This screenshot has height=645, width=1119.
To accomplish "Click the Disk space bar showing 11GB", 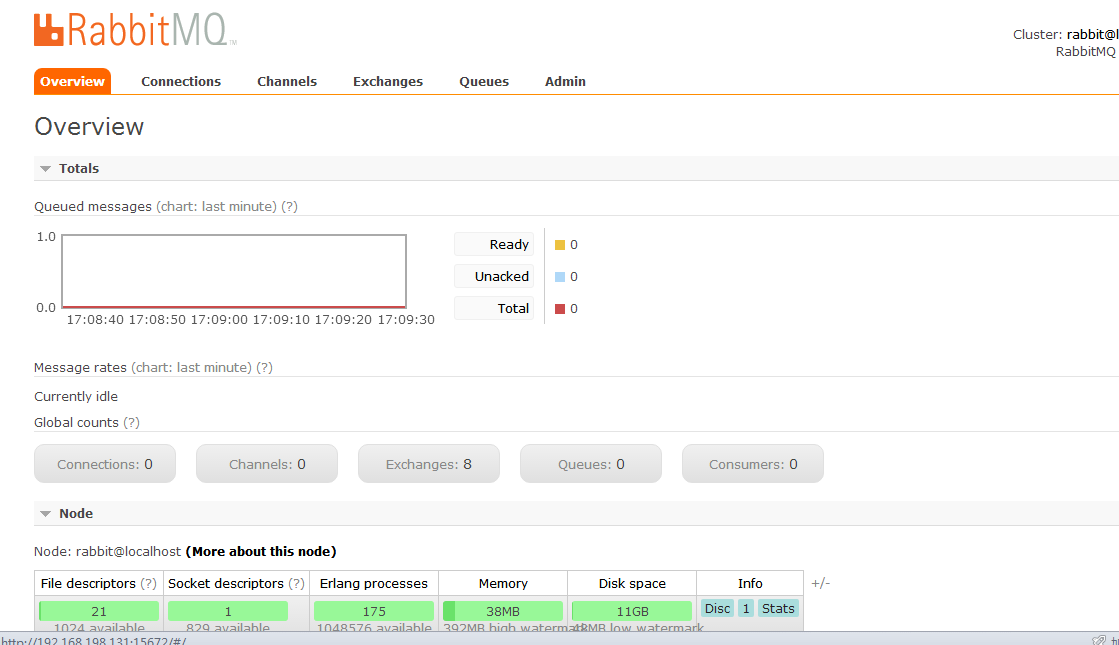I will coord(632,611).
